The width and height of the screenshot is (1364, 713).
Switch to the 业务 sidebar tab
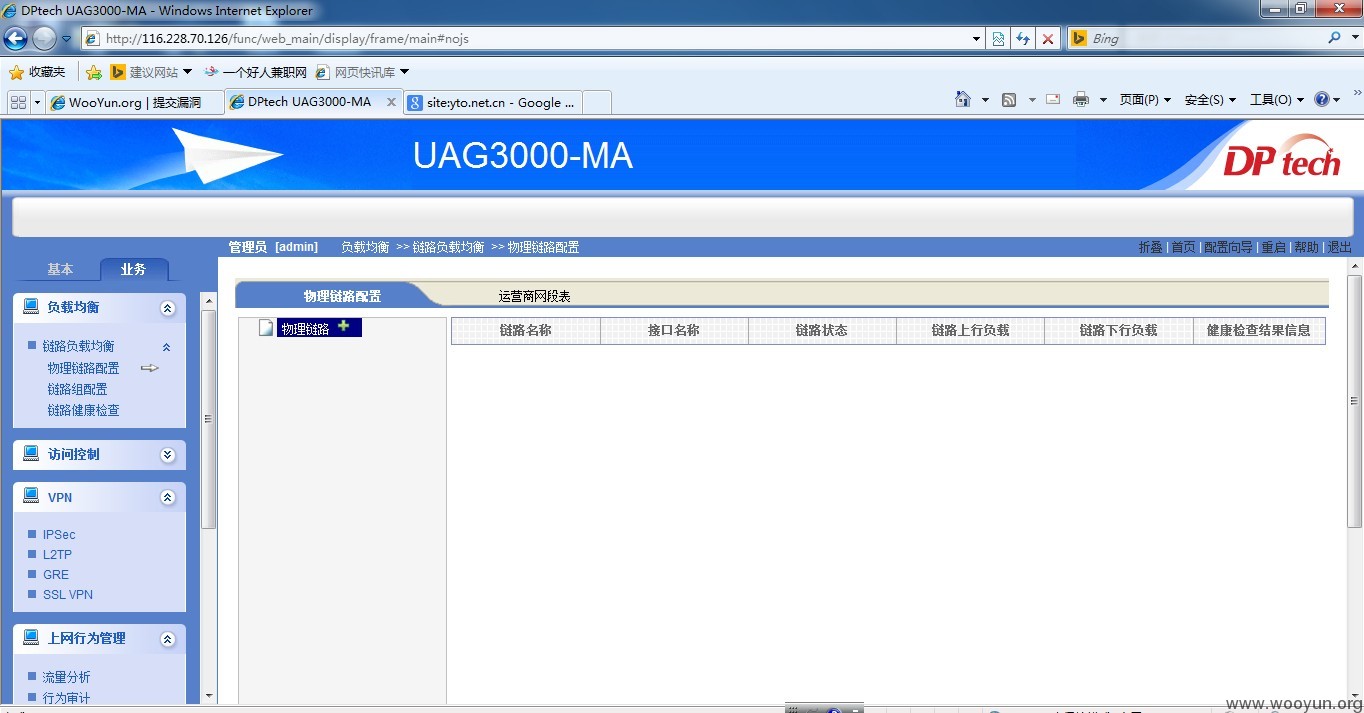pos(133,269)
